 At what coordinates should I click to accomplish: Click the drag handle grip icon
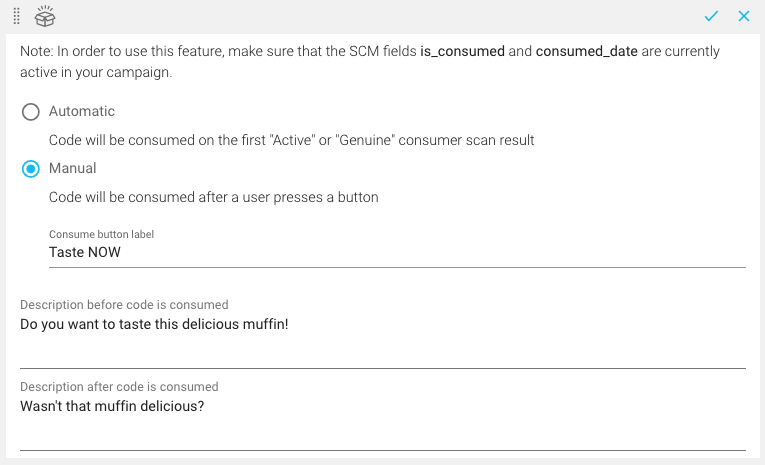click(17, 16)
